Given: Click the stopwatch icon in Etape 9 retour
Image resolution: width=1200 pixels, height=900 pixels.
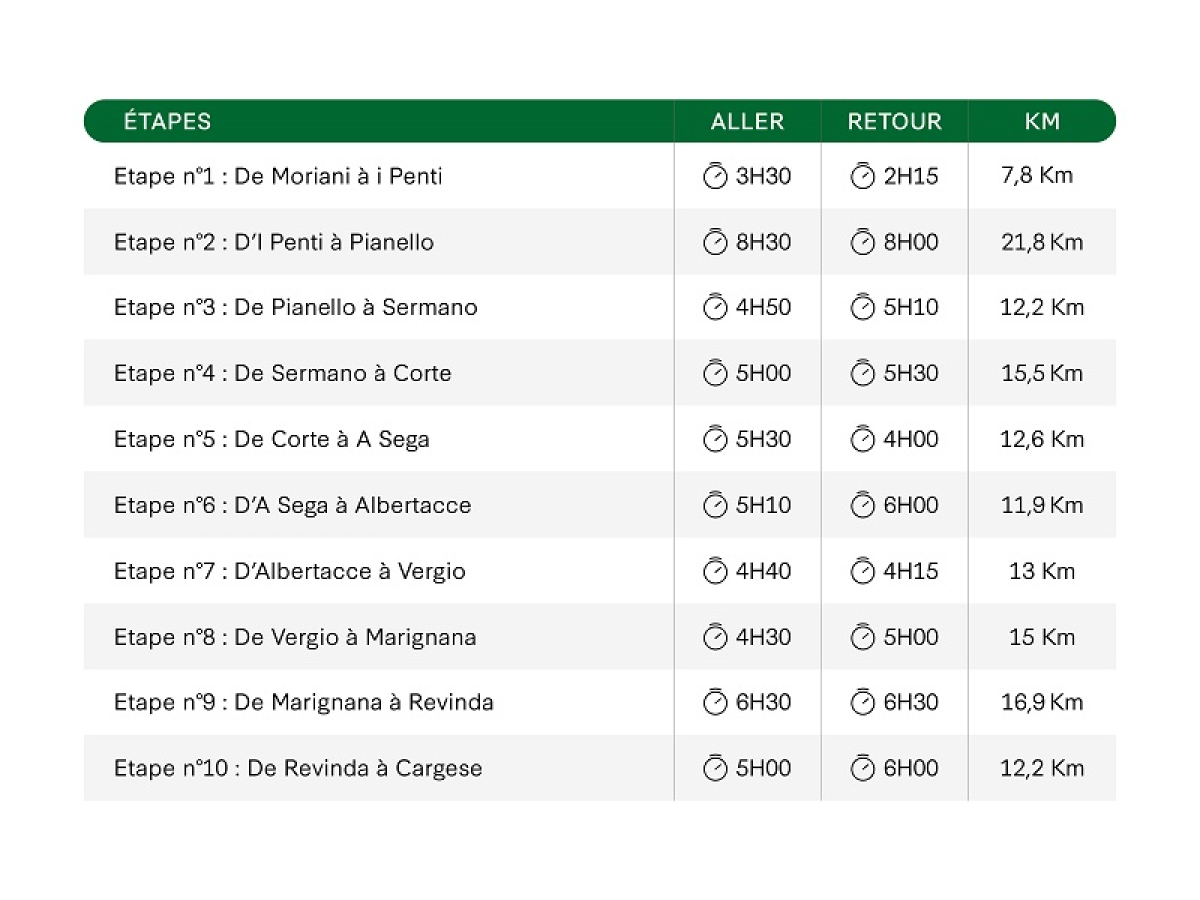Looking at the screenshot, I should click(x=862, y=702).
